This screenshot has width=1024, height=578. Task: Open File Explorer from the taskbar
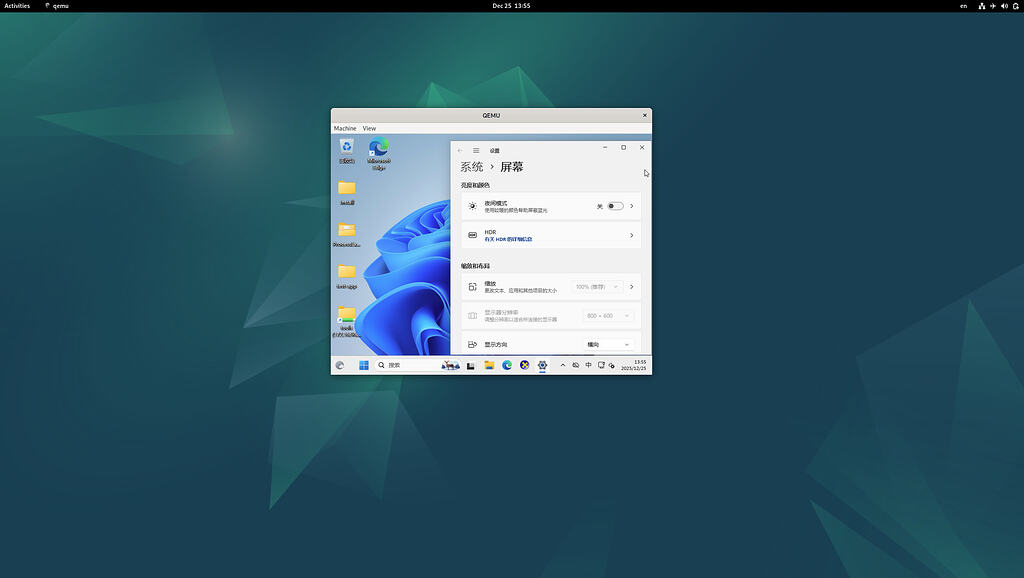(489, 365)
